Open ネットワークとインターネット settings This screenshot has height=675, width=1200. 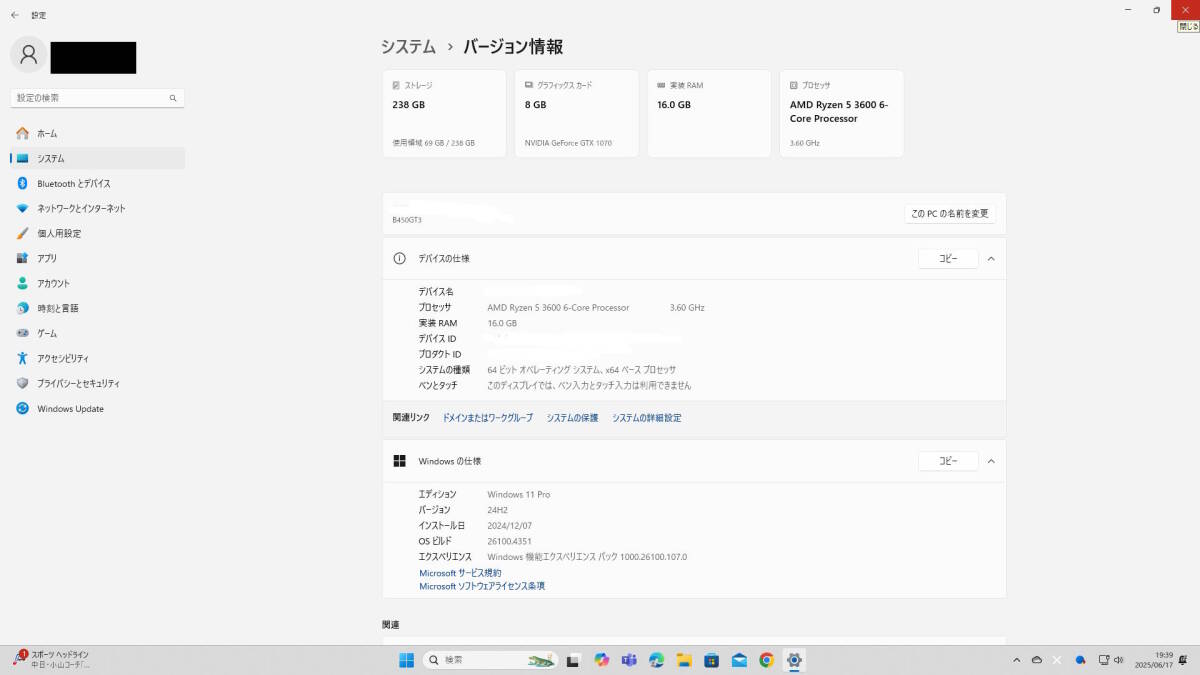click(x=97, y=208)
